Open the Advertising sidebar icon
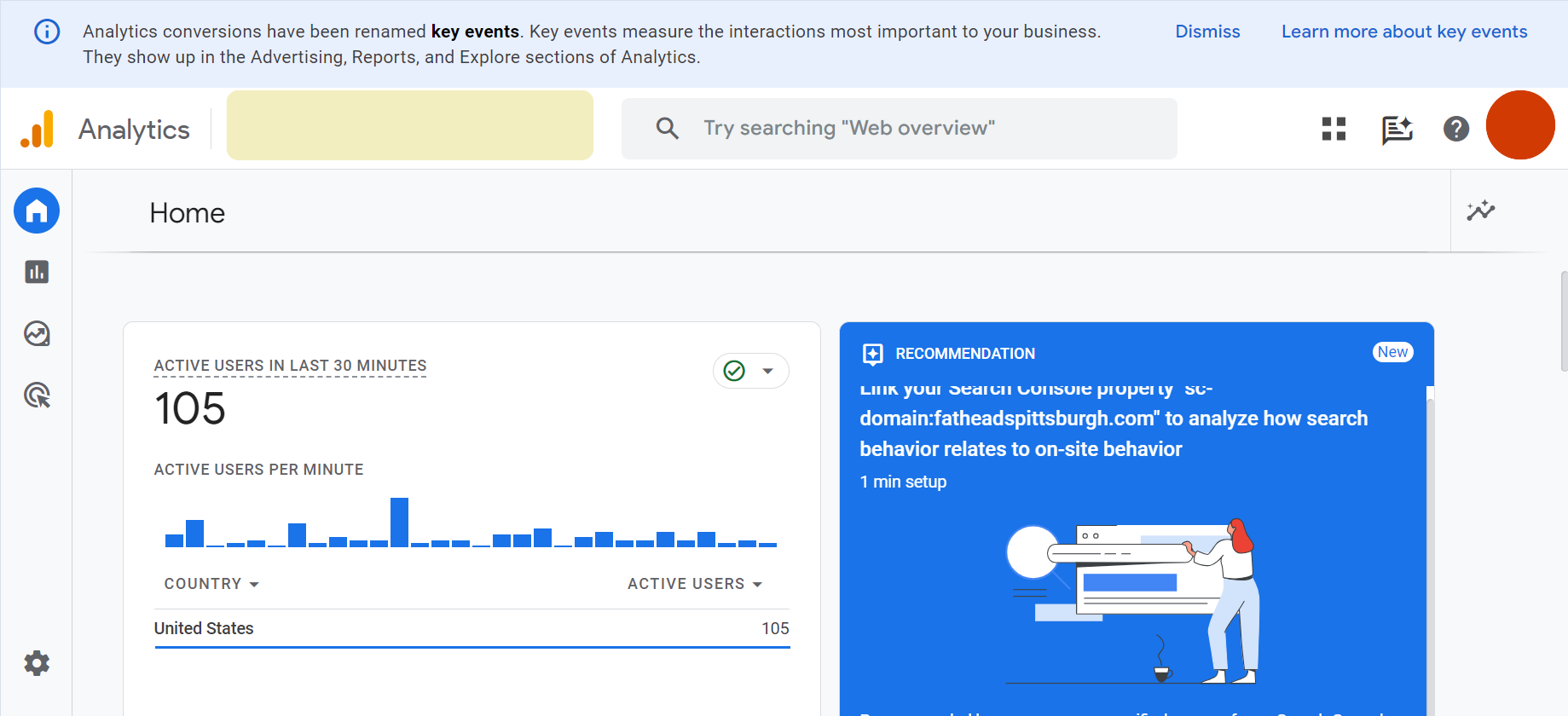The height and width of the screenshot is (716, 1568). (x=37, y=395)
